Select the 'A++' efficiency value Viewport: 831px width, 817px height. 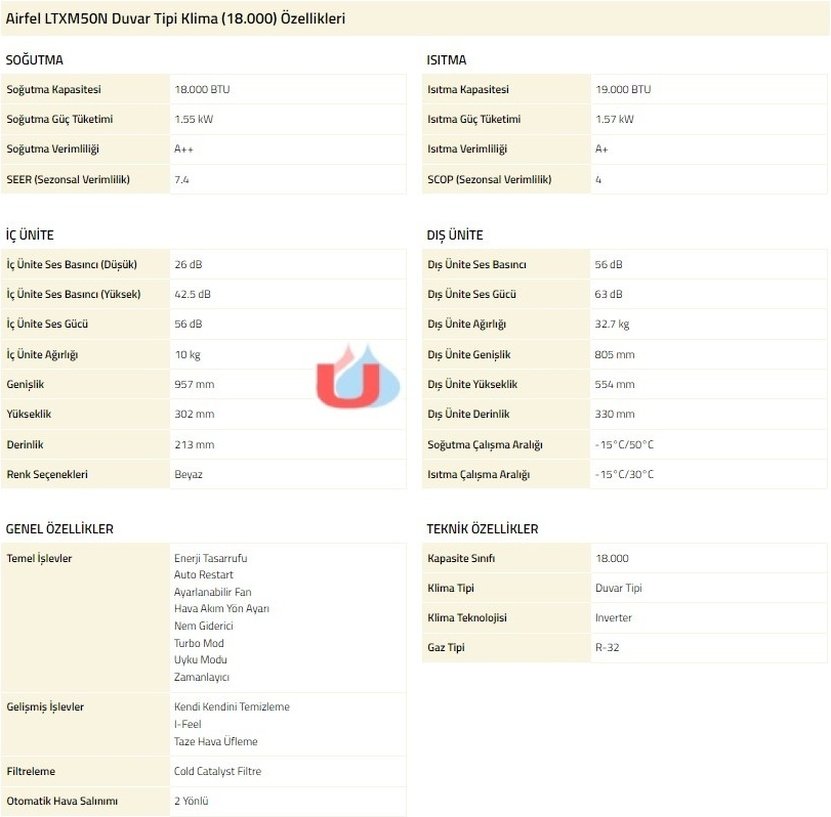pos(184,149)
